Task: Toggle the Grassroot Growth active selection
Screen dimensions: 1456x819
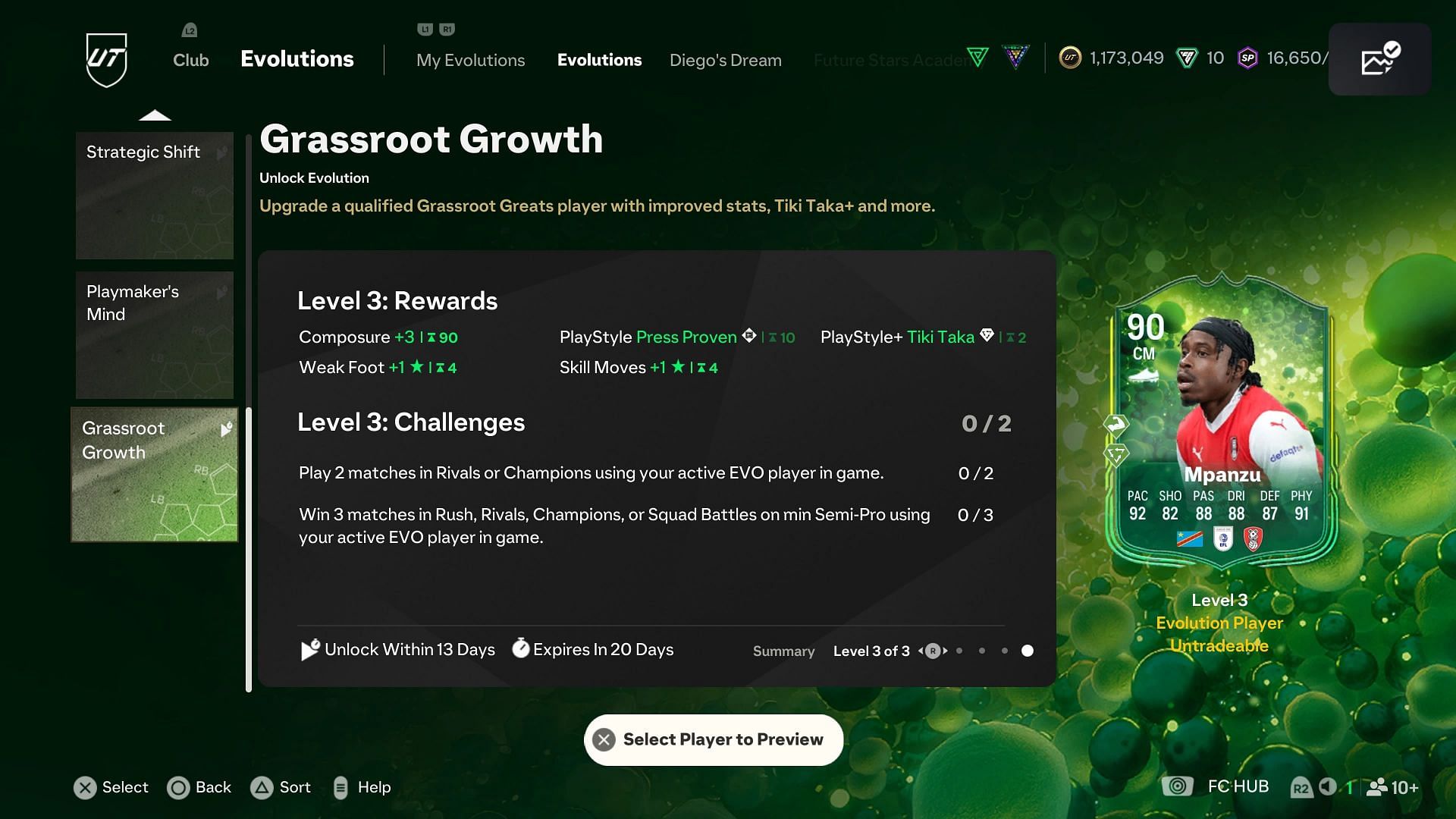Action: pyautogui.click(x=154, y=473)
